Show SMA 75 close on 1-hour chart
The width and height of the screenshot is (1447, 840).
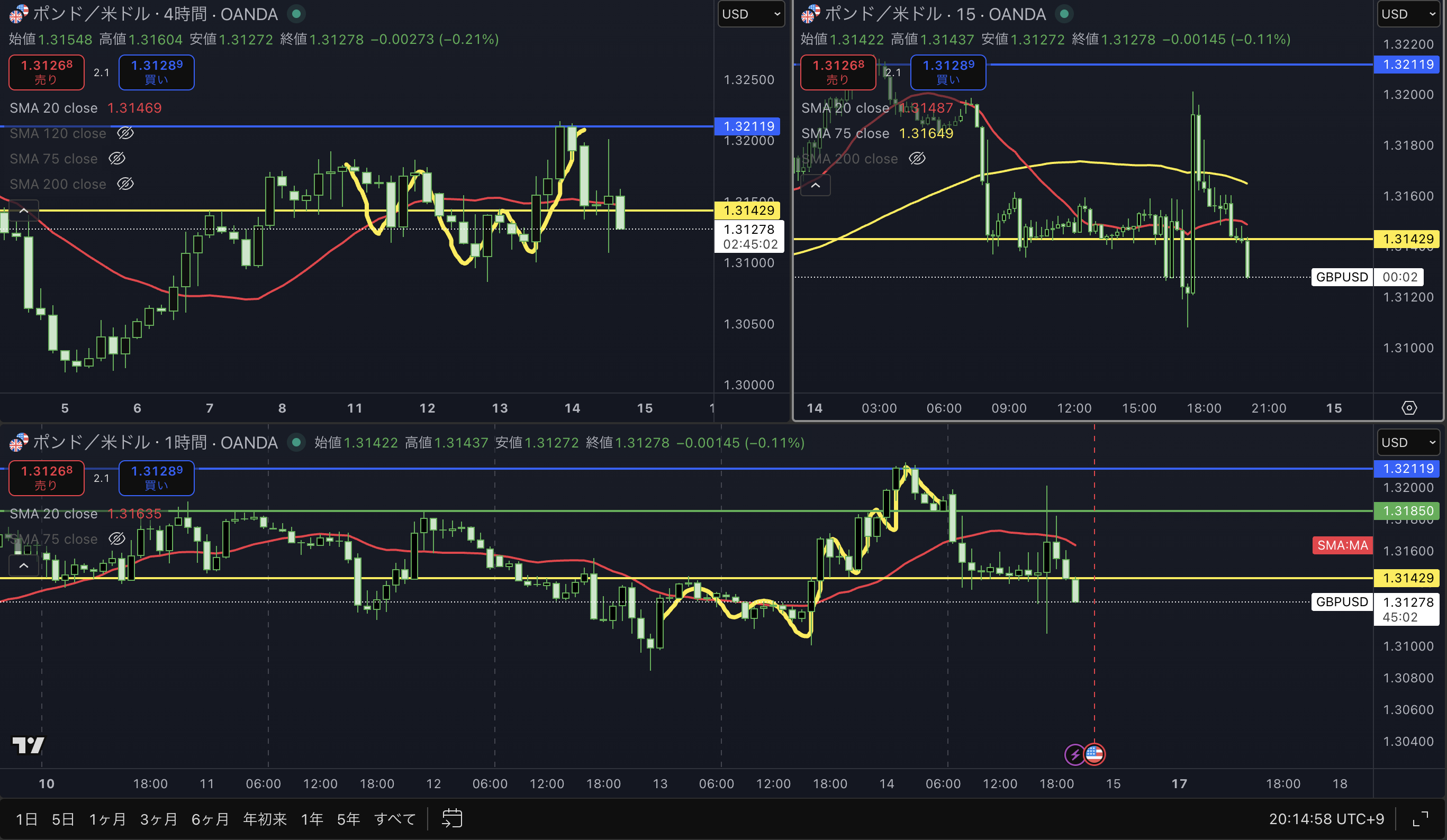coord(116,539)
